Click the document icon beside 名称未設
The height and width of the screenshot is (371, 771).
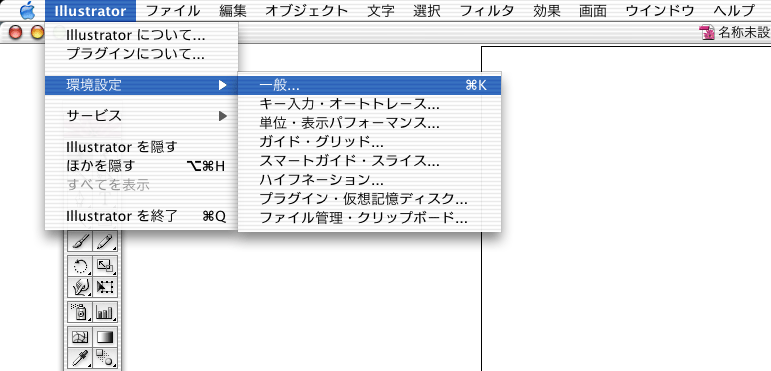[x=707, y=33]
